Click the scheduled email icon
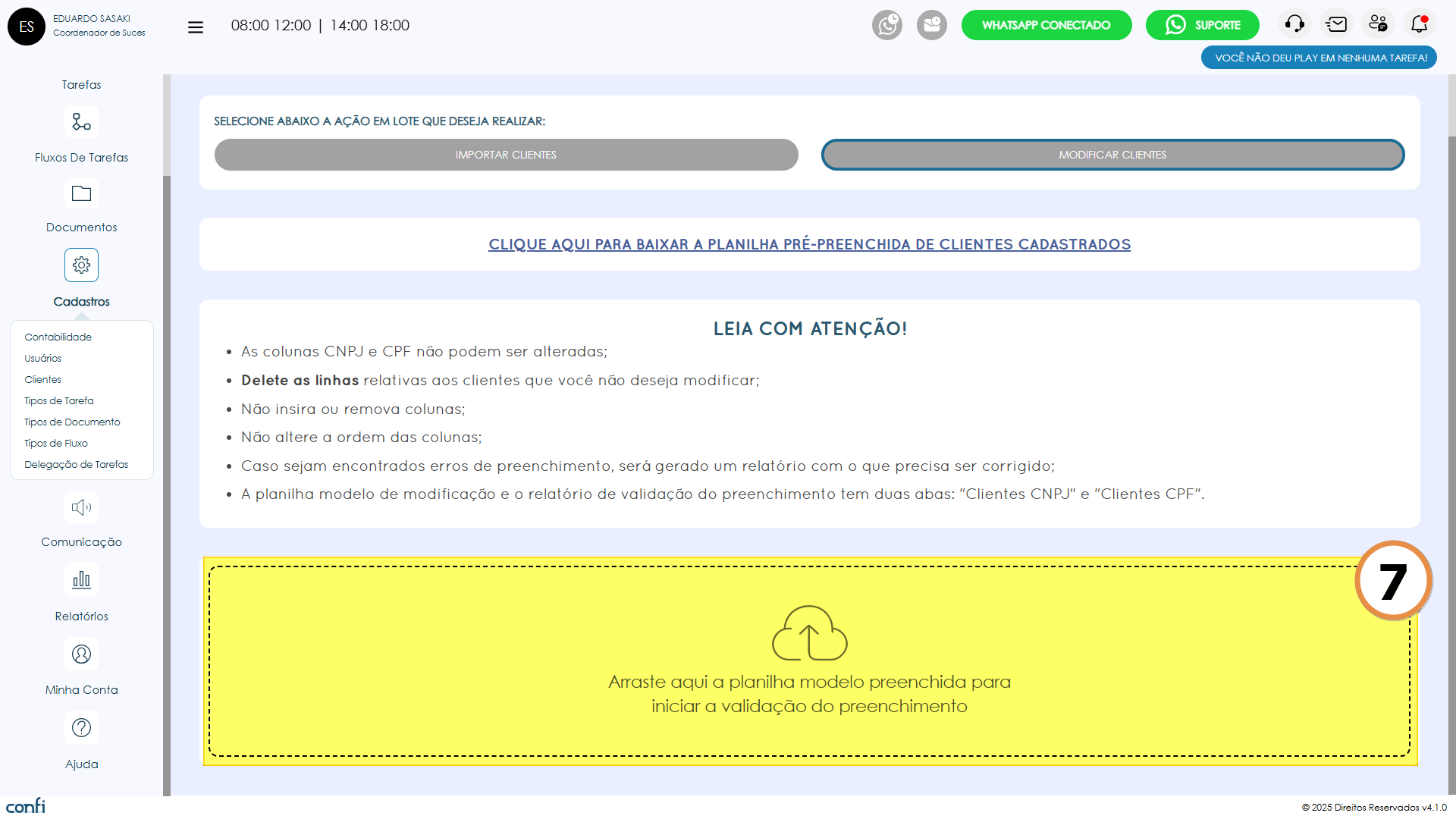This screenshot has height=819, width=1456. tap(931, 25)
